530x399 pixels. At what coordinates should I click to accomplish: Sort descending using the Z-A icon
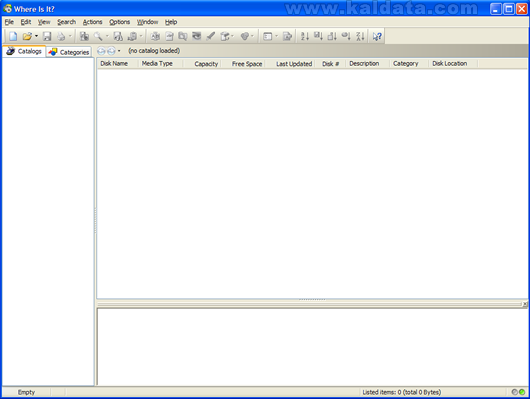tap(360, 36)
